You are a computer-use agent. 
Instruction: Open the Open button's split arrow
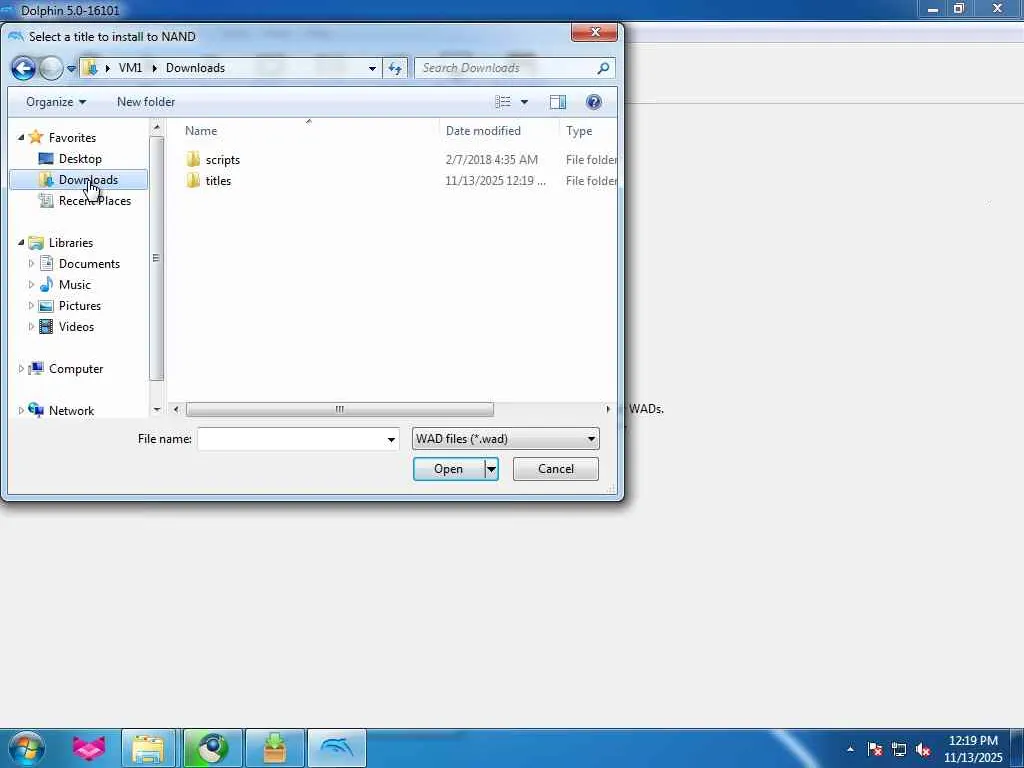(x=492, y=469)
